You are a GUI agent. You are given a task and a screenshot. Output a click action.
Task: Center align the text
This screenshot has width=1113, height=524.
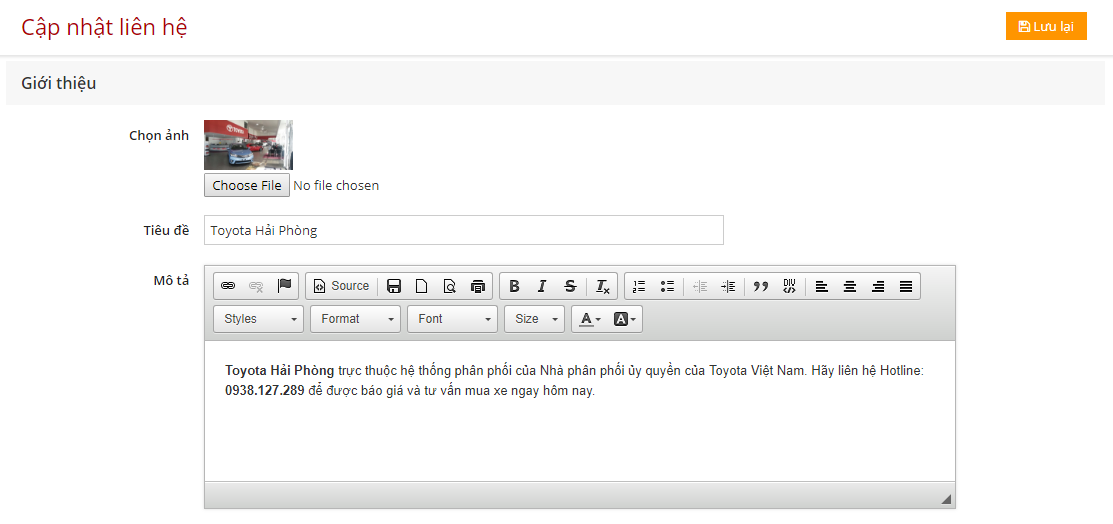(850, 285)
